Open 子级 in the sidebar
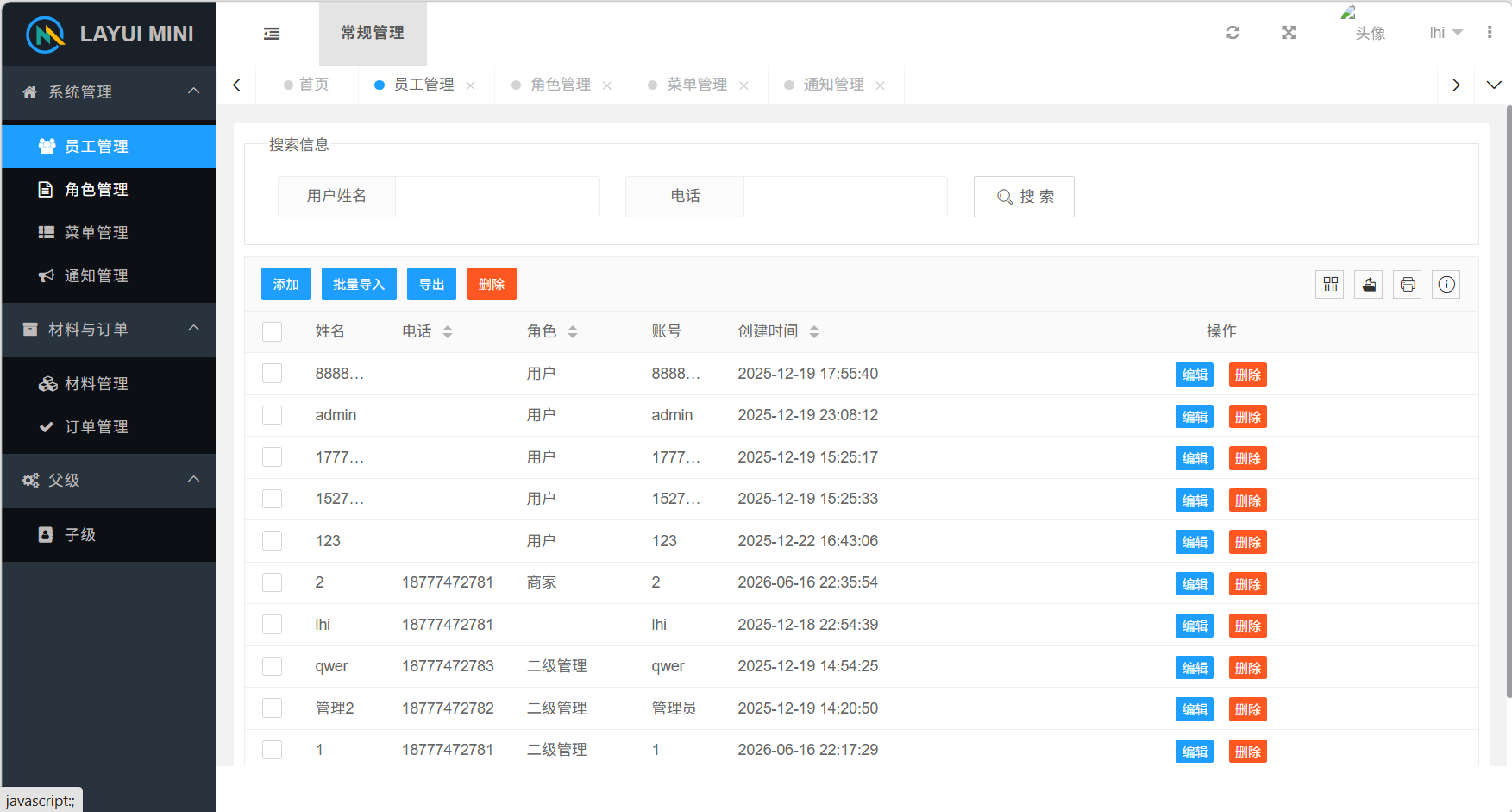 (109, 535)
